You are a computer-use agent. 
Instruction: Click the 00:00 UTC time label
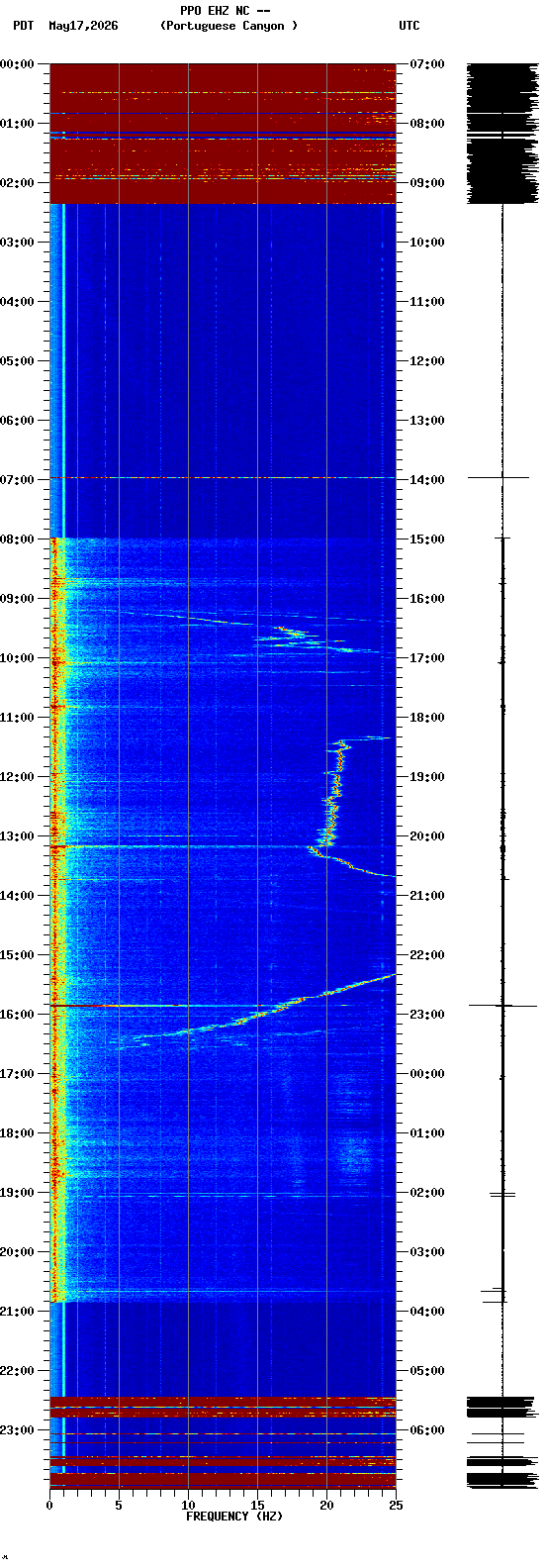click(x=427, y=1074)
